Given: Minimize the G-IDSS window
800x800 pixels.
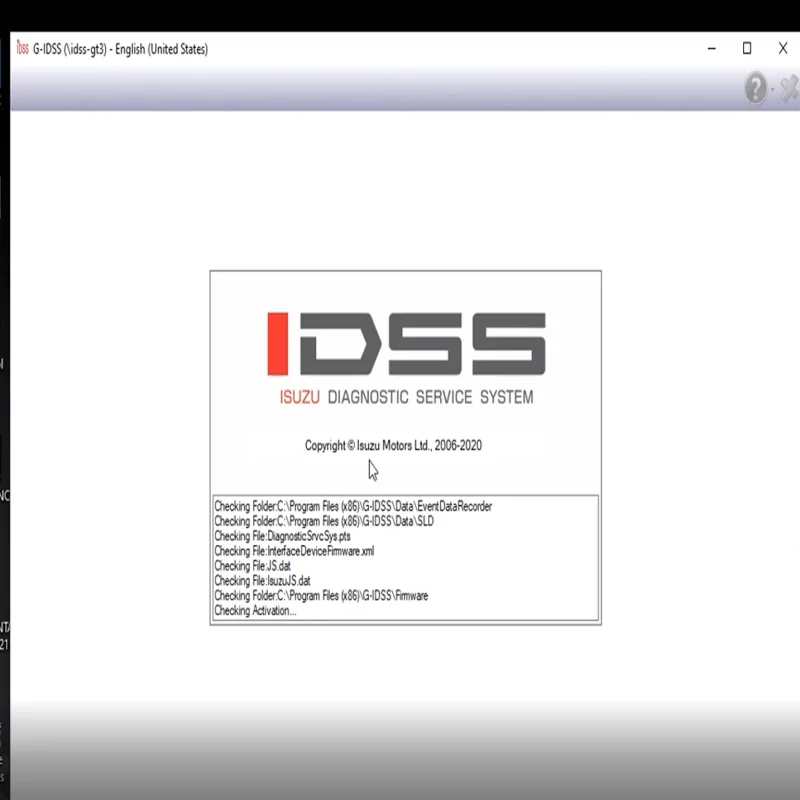Looking at the screenshot, I should (x=712, y=48).
